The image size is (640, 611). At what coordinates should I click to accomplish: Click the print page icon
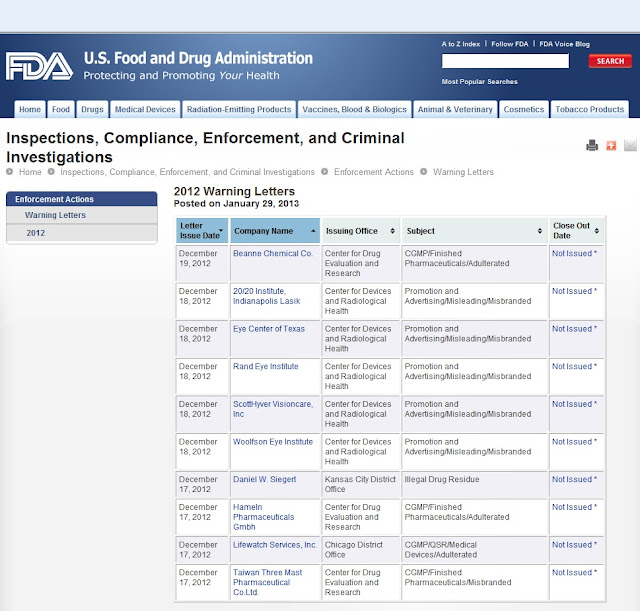[592, 145]
